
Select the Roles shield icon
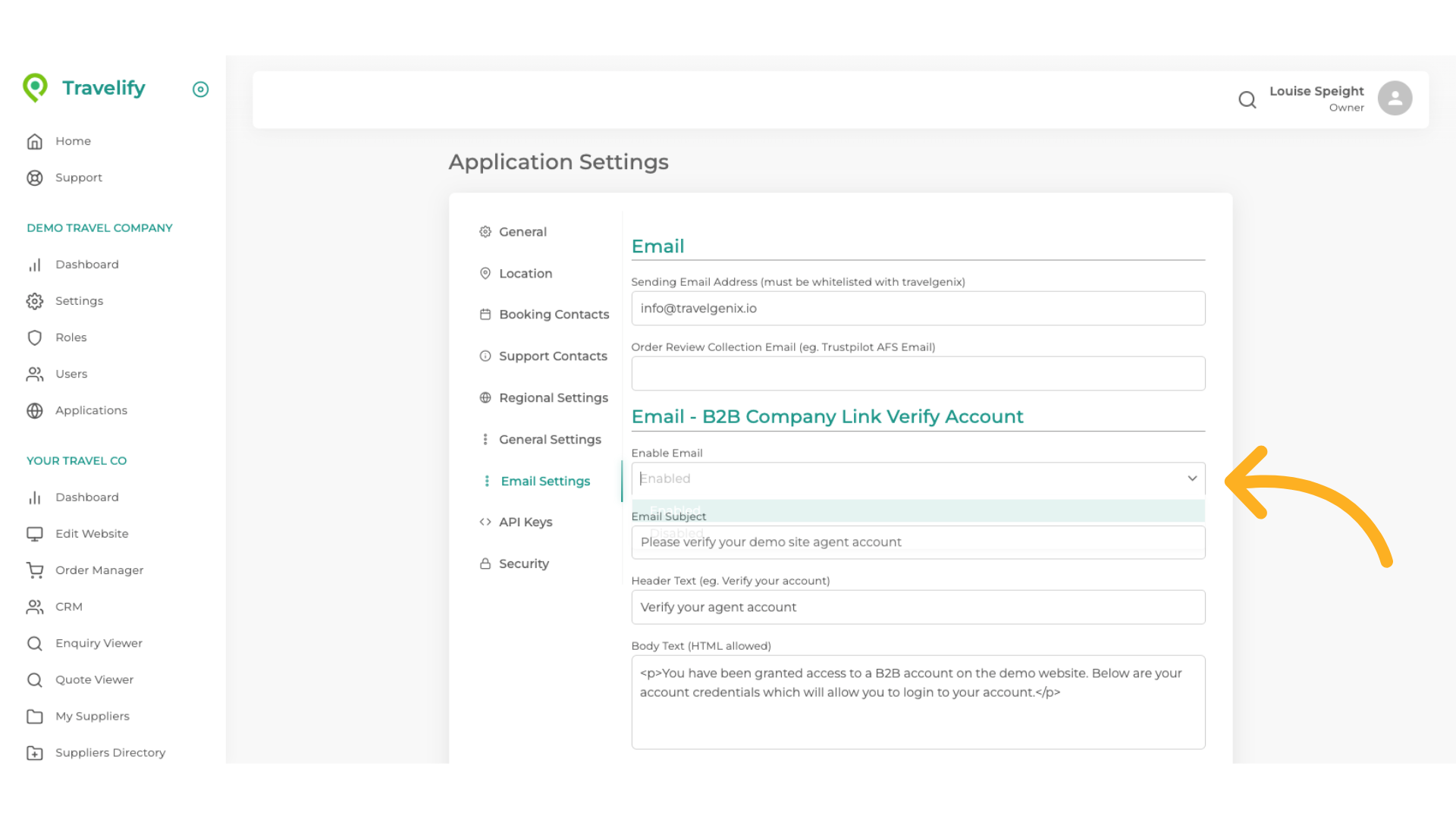[35, 337]
